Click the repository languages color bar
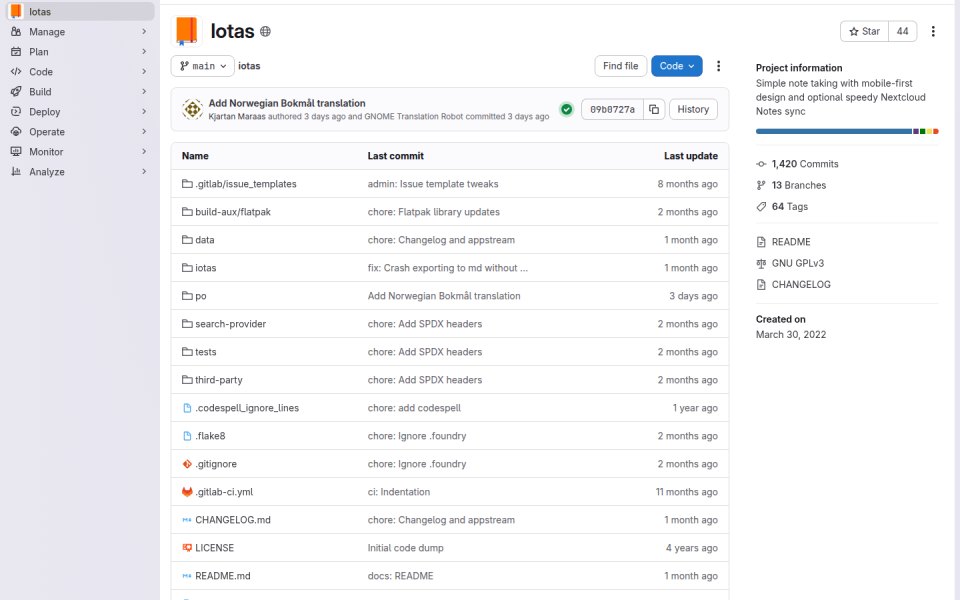 pos(847,131)
